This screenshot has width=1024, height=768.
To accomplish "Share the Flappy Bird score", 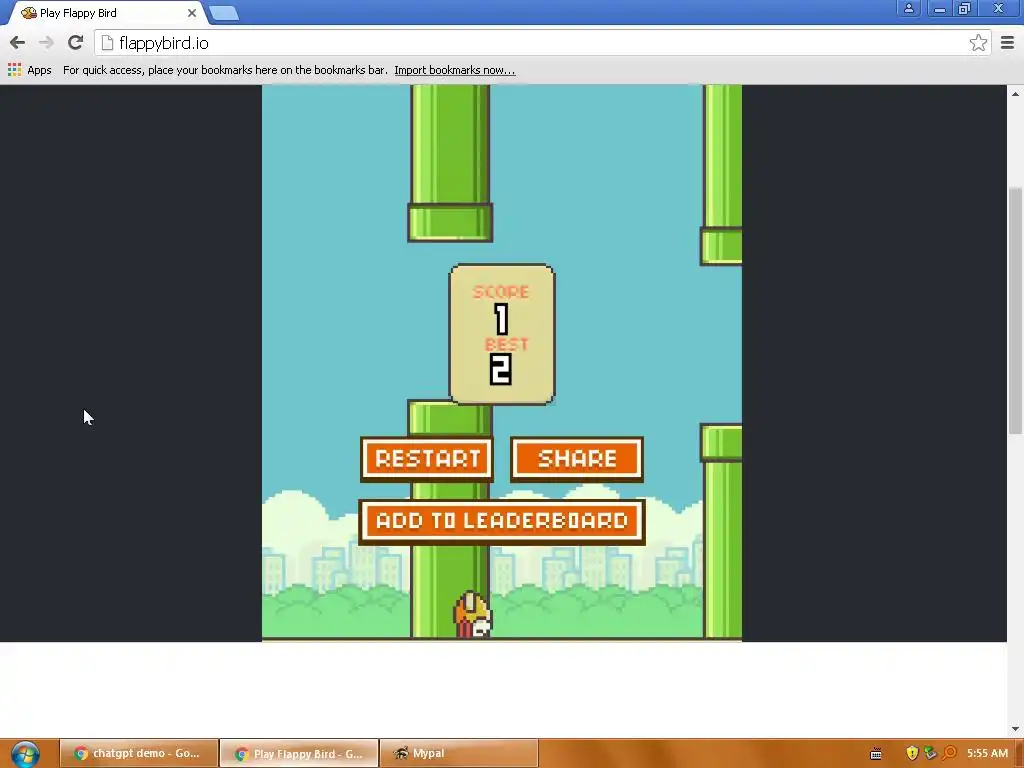I will point(577,459).
